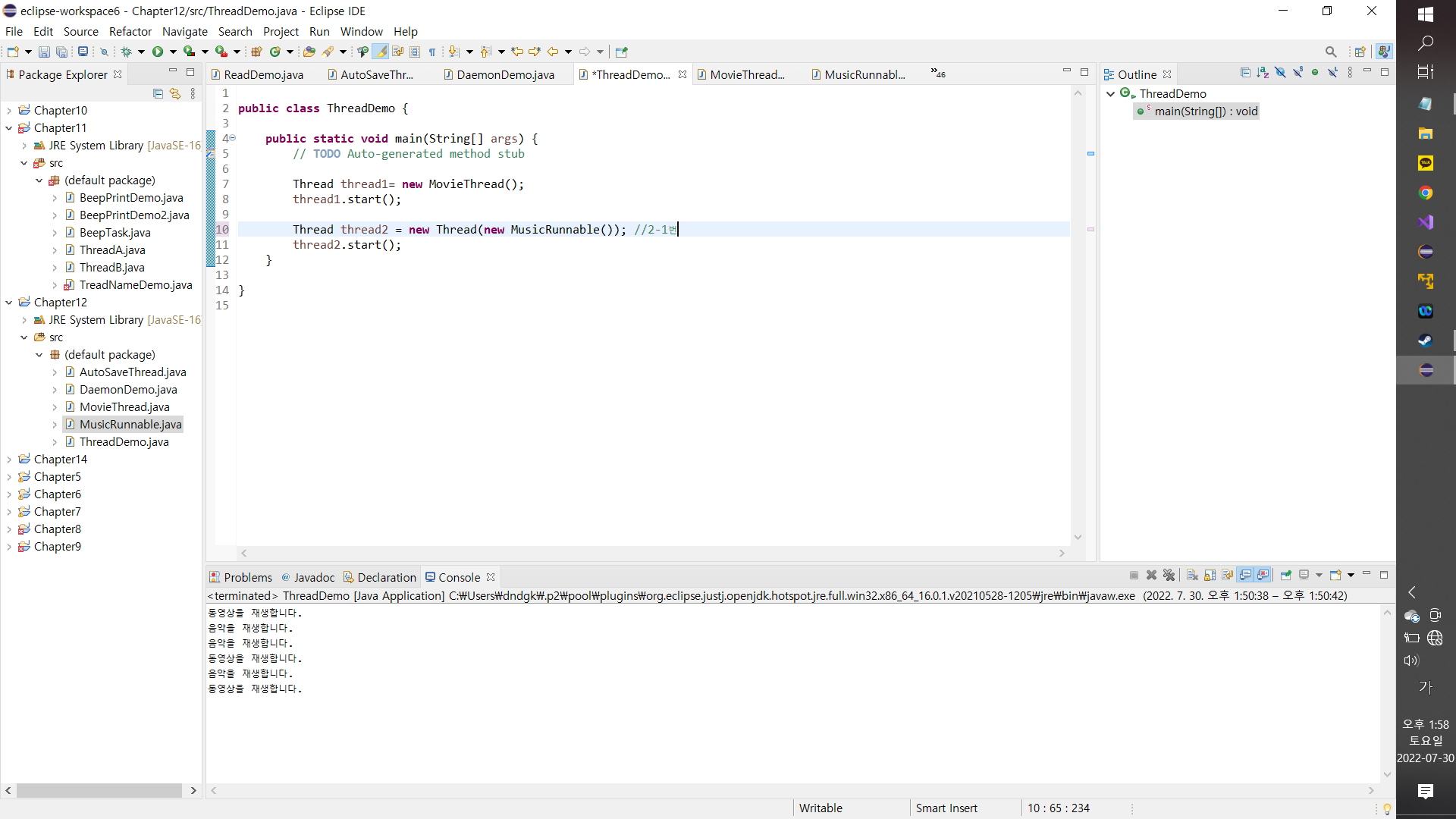Open MovieThread.java in Package Explorer
This screenshot has height=819, width=1456.
[124, 407]
